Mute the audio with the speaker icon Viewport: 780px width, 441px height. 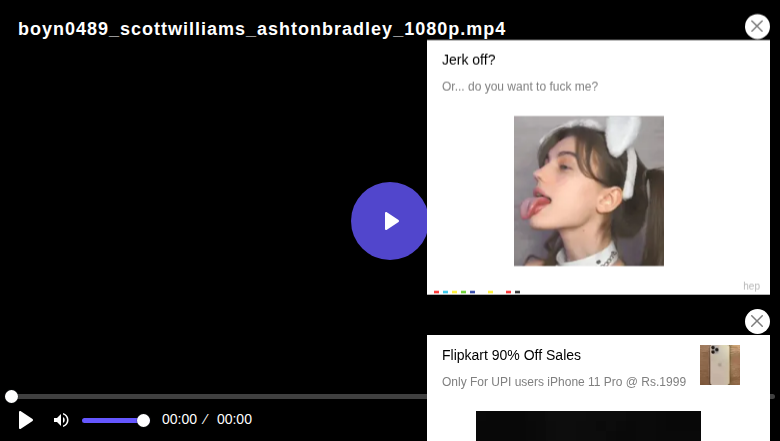point(61,420)
